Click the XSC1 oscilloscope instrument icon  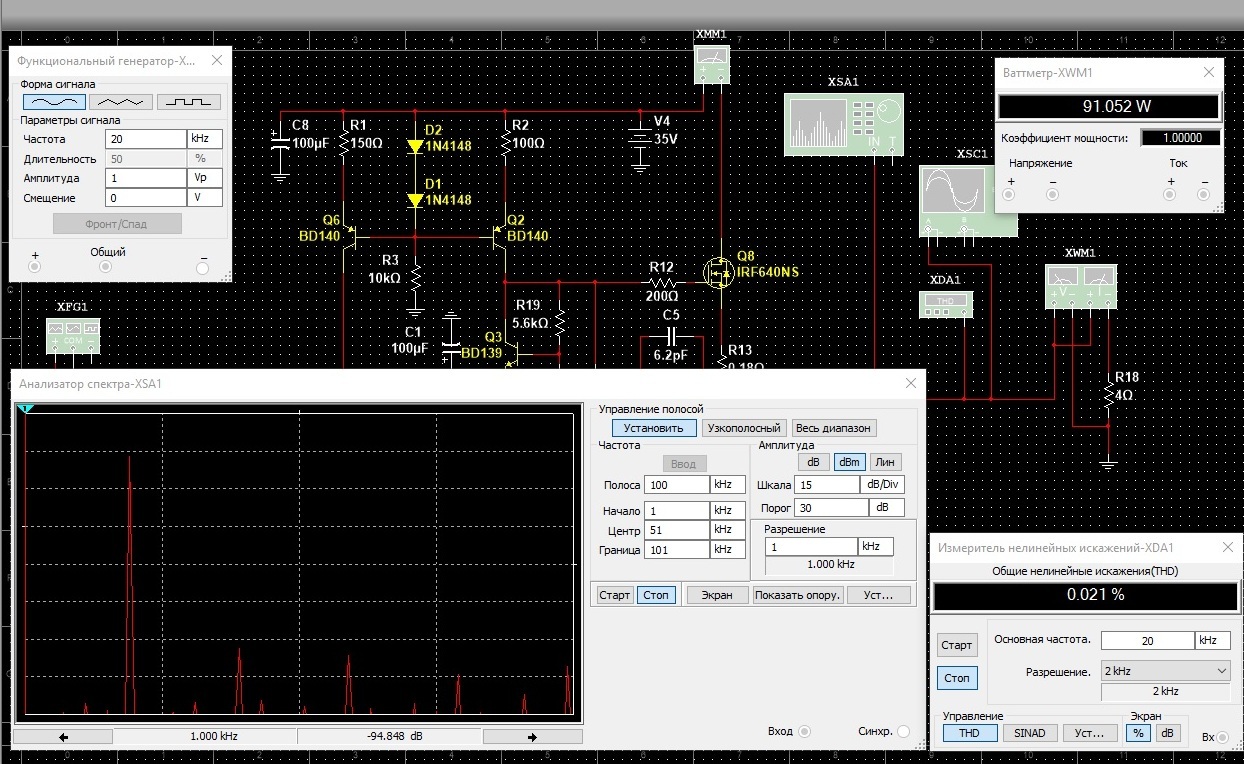click(x=968, y=200)
